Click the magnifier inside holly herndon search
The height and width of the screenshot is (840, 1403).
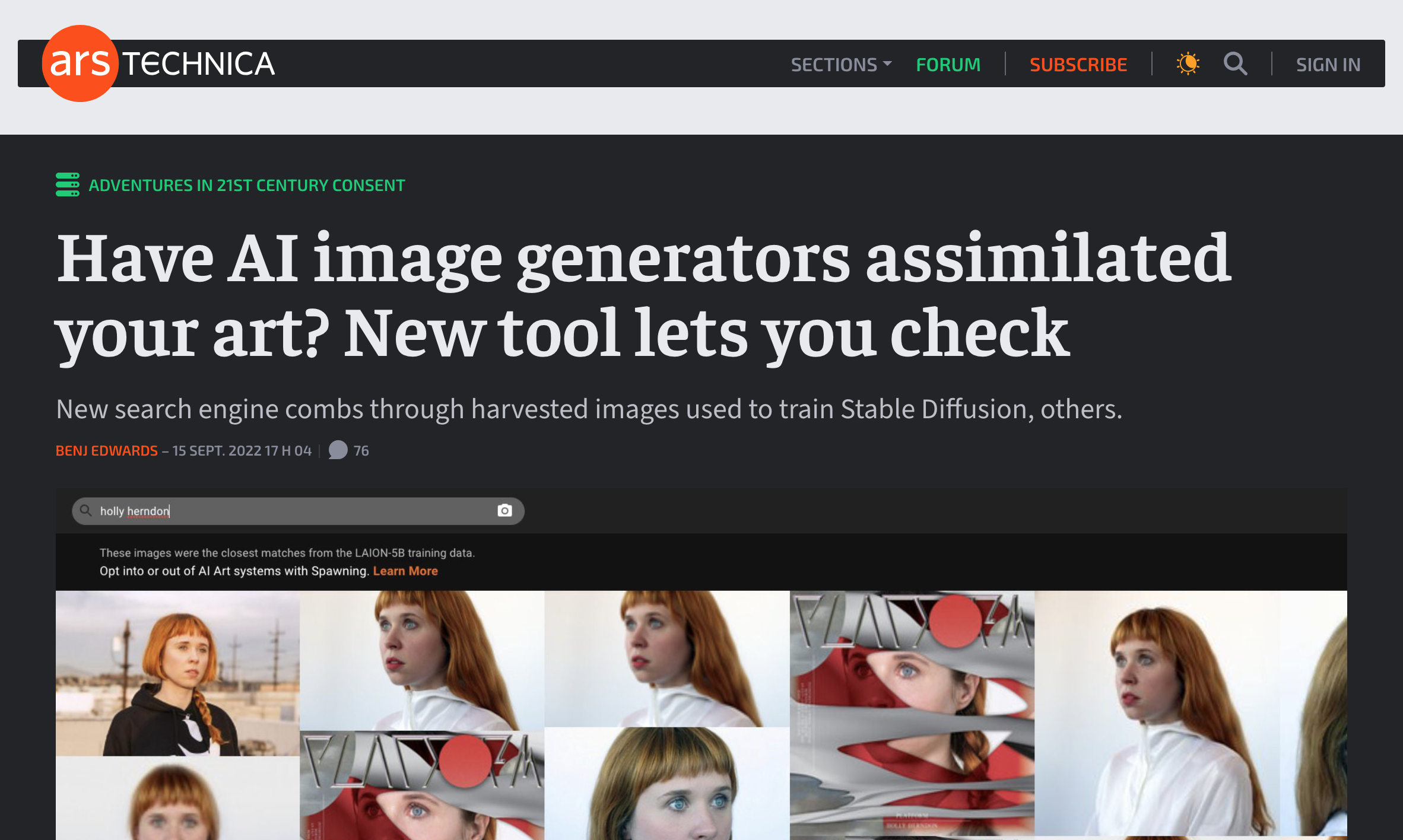[x=86, y=511]
